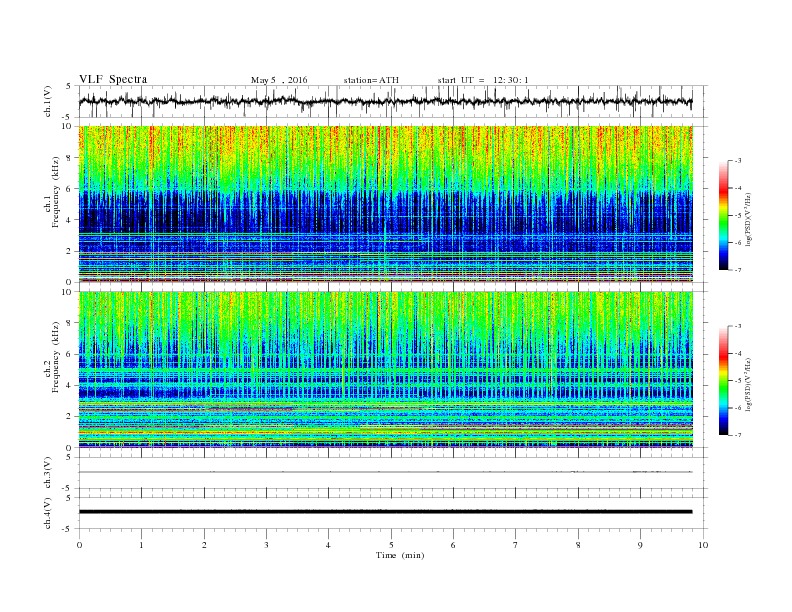
Task: Click the "10" tick on the time axis
Action: (x=703, y=545)
